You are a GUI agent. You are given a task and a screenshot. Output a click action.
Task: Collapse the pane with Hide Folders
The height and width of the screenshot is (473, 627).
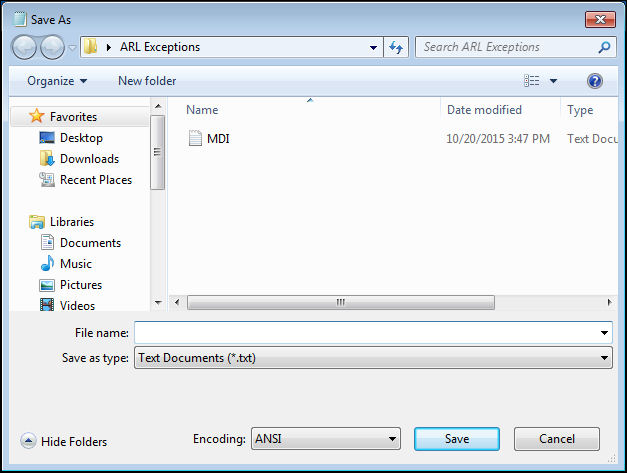coord(64,441)
